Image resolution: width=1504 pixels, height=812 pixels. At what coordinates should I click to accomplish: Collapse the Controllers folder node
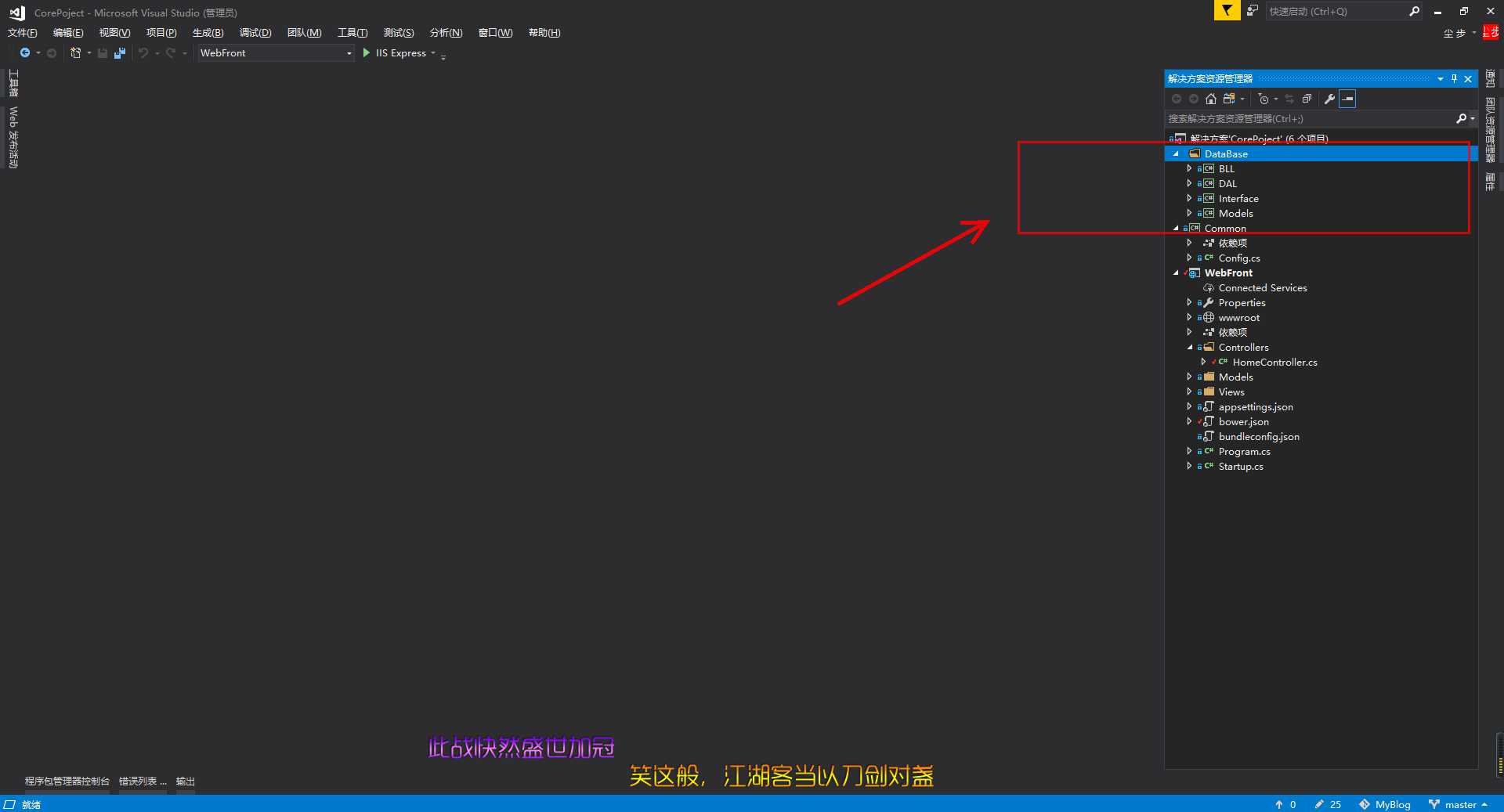point(1190,348)
